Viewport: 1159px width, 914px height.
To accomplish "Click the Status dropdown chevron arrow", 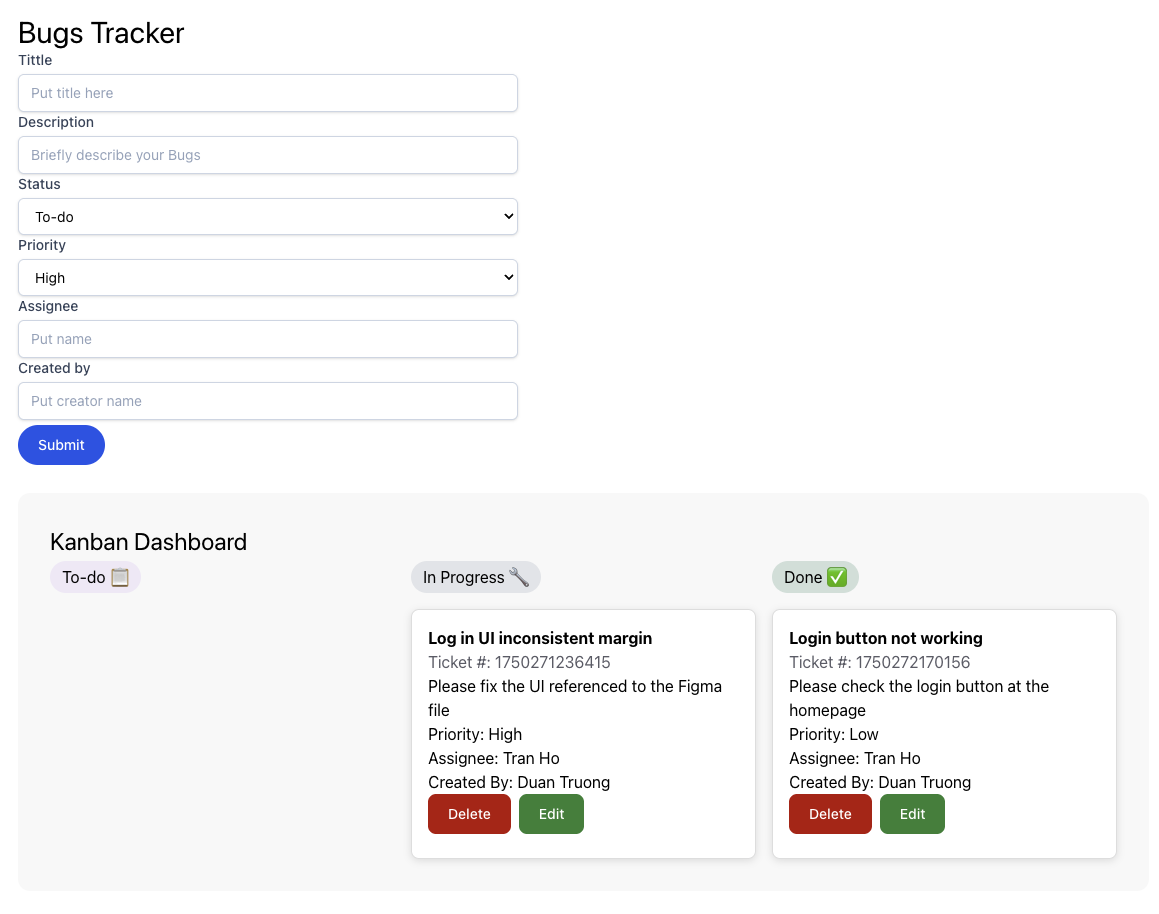I will 509,216.
